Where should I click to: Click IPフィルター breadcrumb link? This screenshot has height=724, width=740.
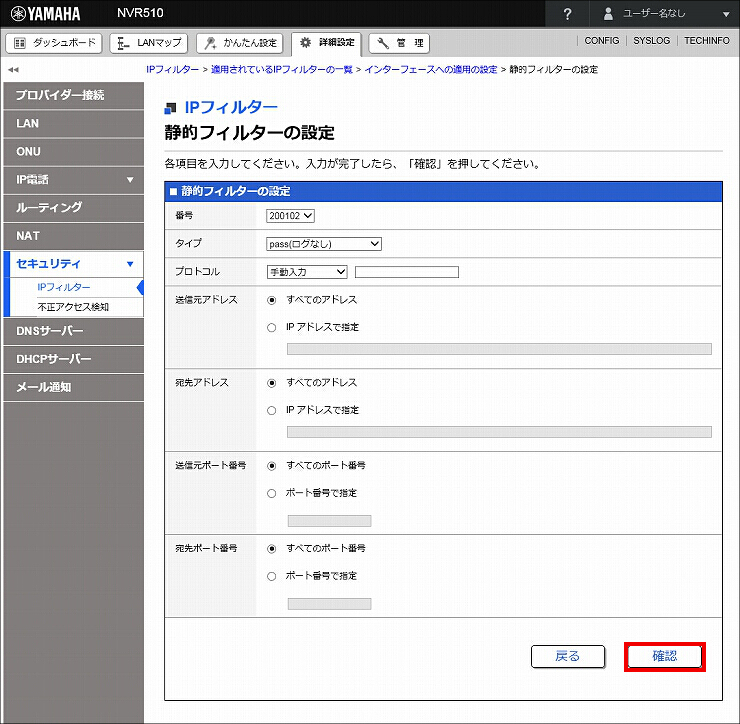pyautogui.click(x=172, y=70)
